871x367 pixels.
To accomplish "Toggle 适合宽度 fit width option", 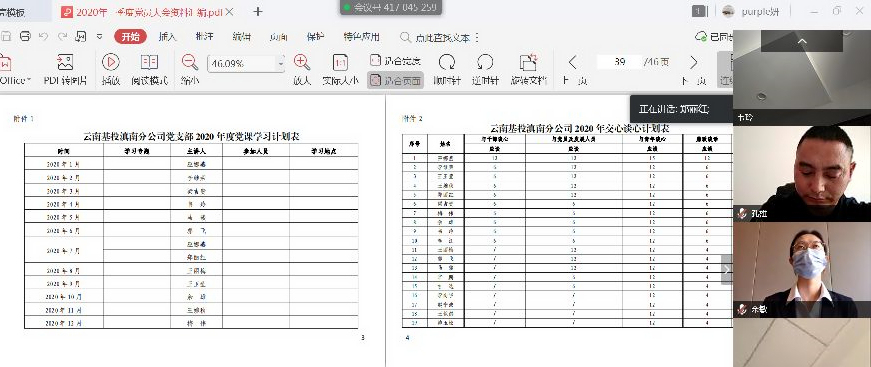I will 396,61.
